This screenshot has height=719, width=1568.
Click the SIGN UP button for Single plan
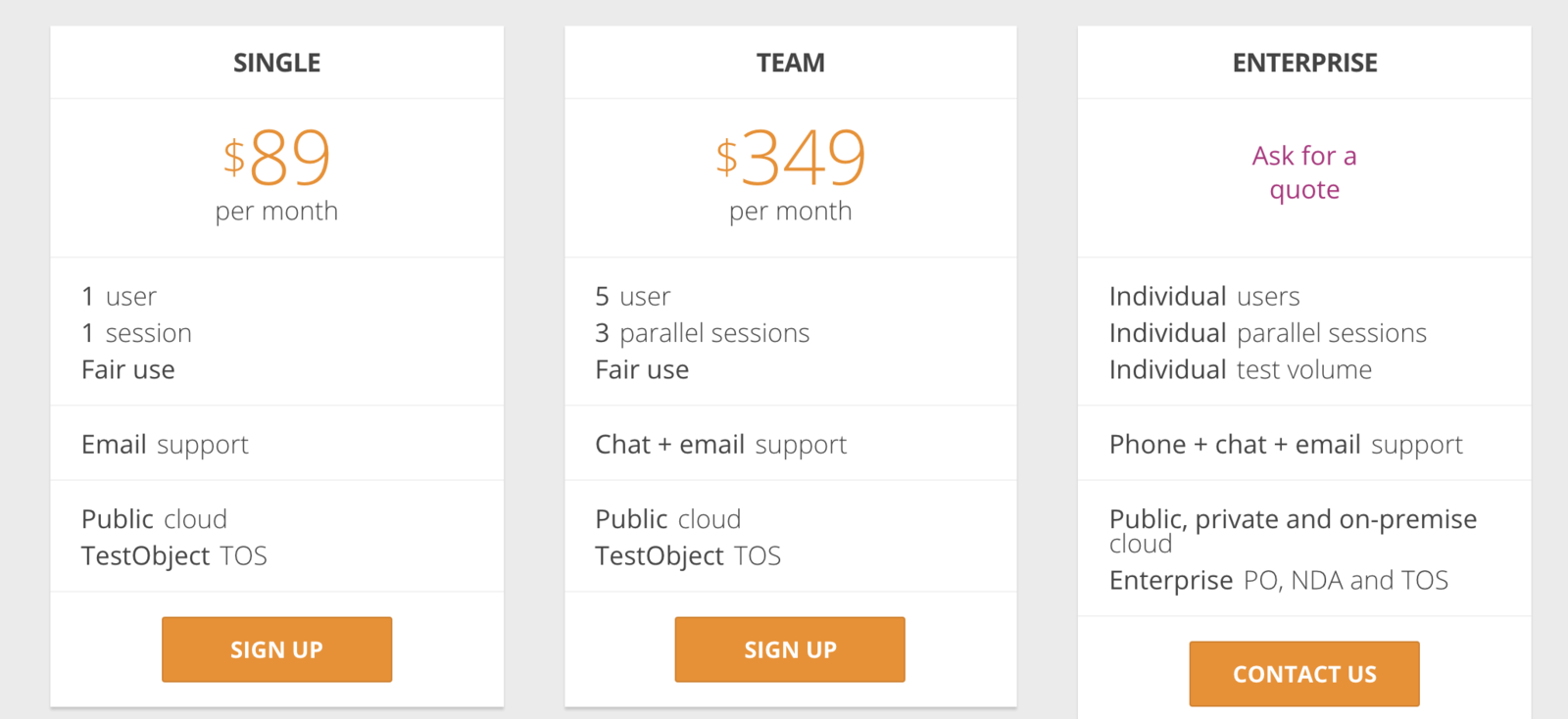pos(276,649)
